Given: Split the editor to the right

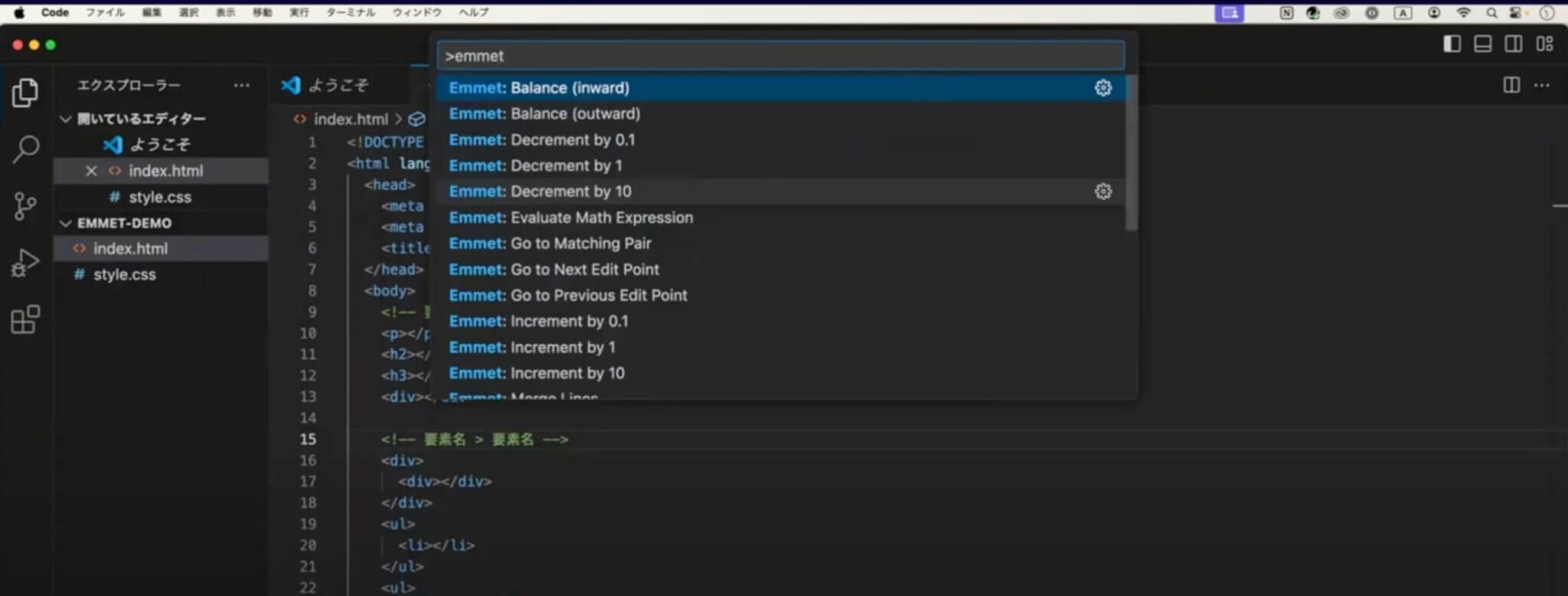Looking at the screenshot, I should pyautogui.click(x=1511, y=85).
